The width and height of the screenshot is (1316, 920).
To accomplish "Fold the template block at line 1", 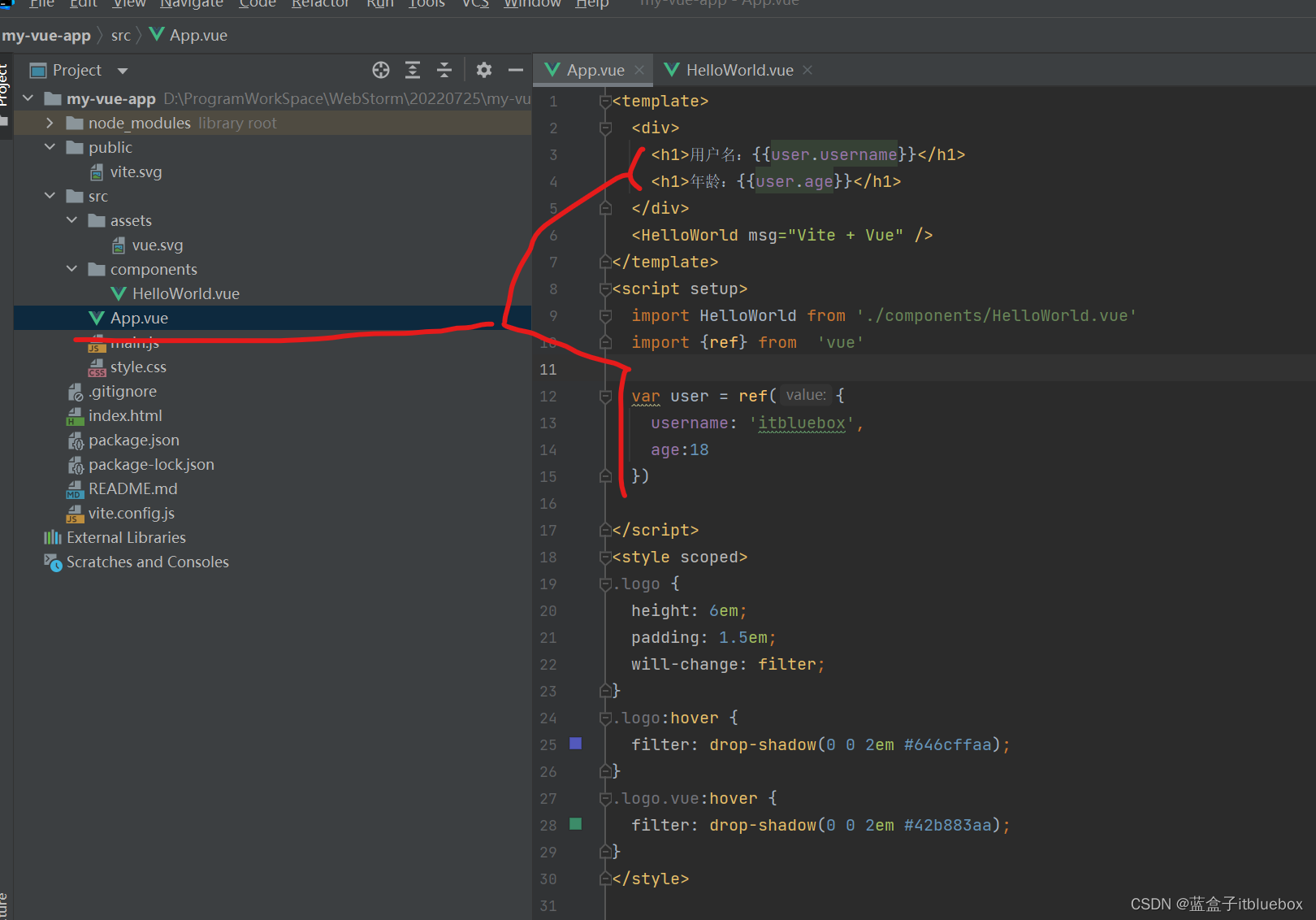I will tap(605, 101).
